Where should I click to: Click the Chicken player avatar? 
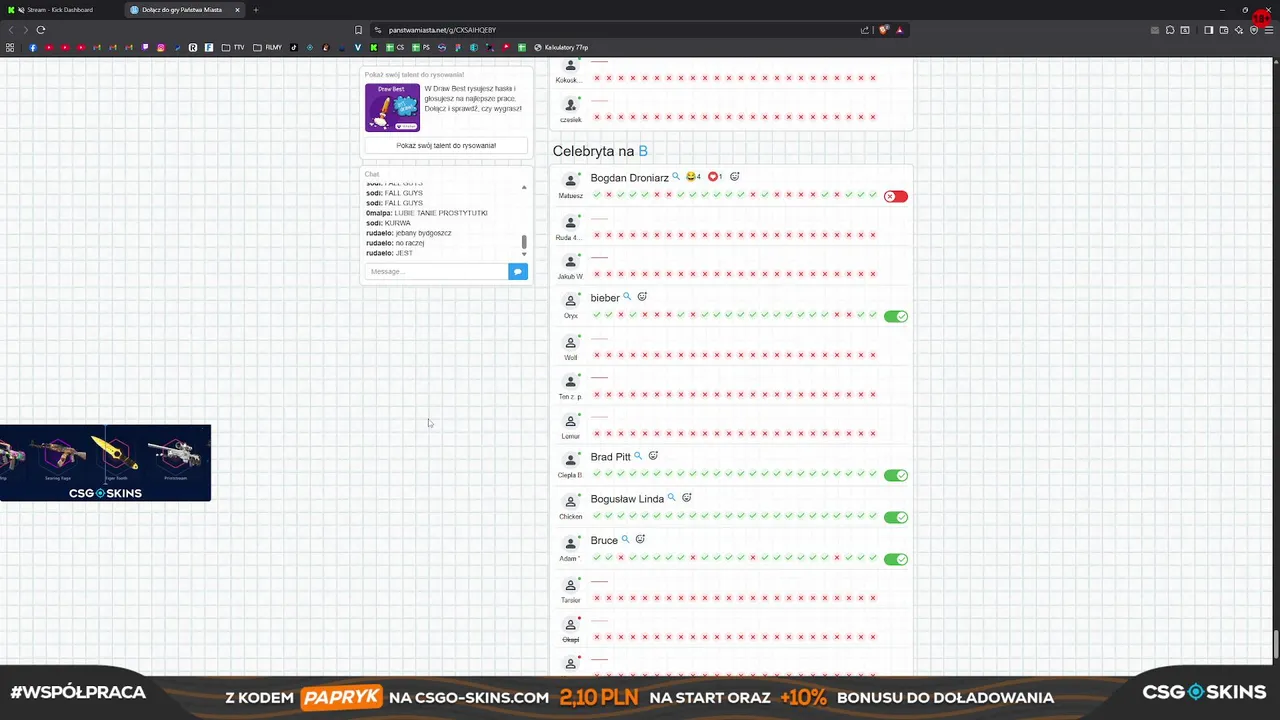pos(570,502)
